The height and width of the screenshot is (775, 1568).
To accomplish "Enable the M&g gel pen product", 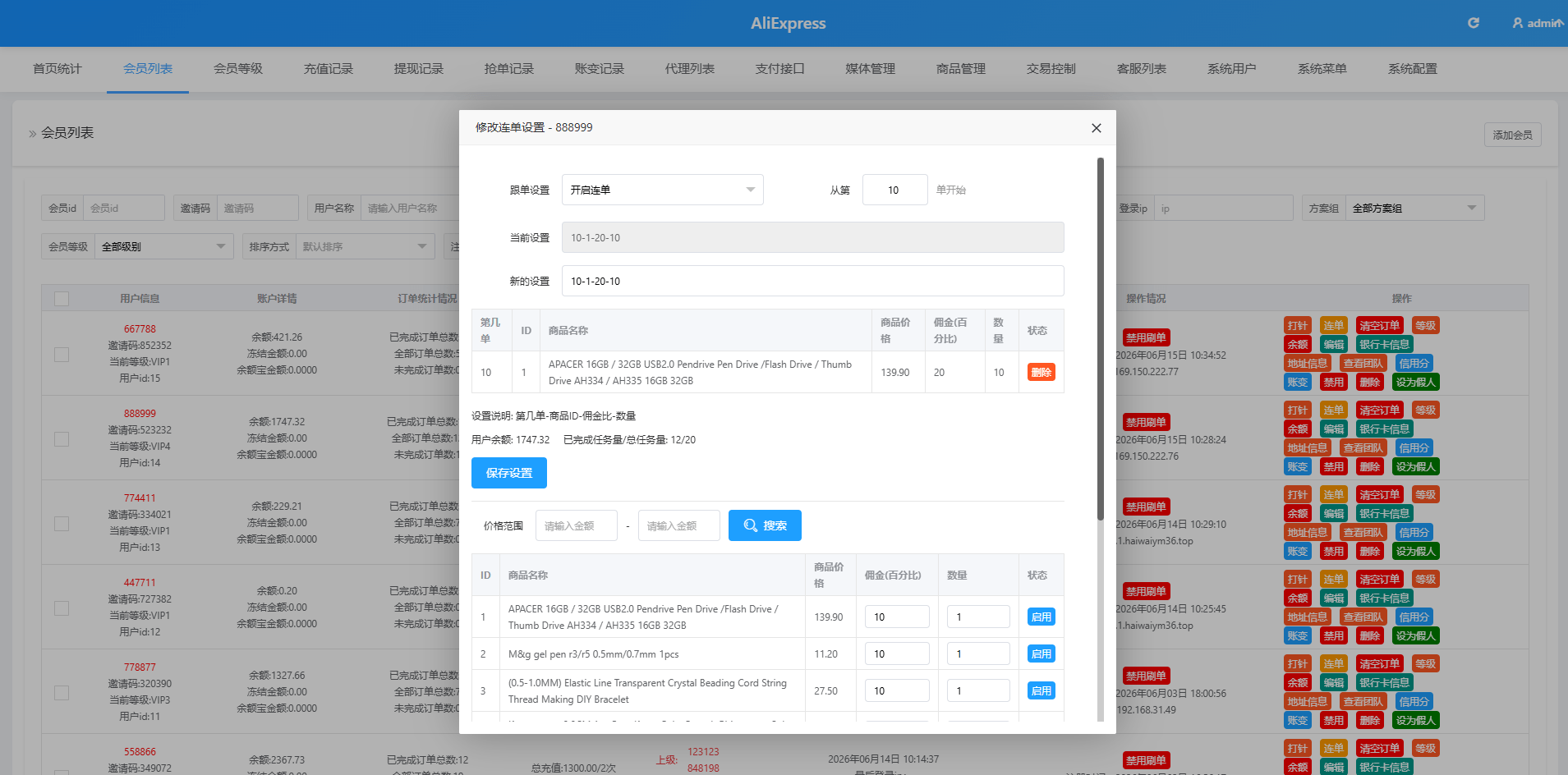I will [x=1042, y=653].
